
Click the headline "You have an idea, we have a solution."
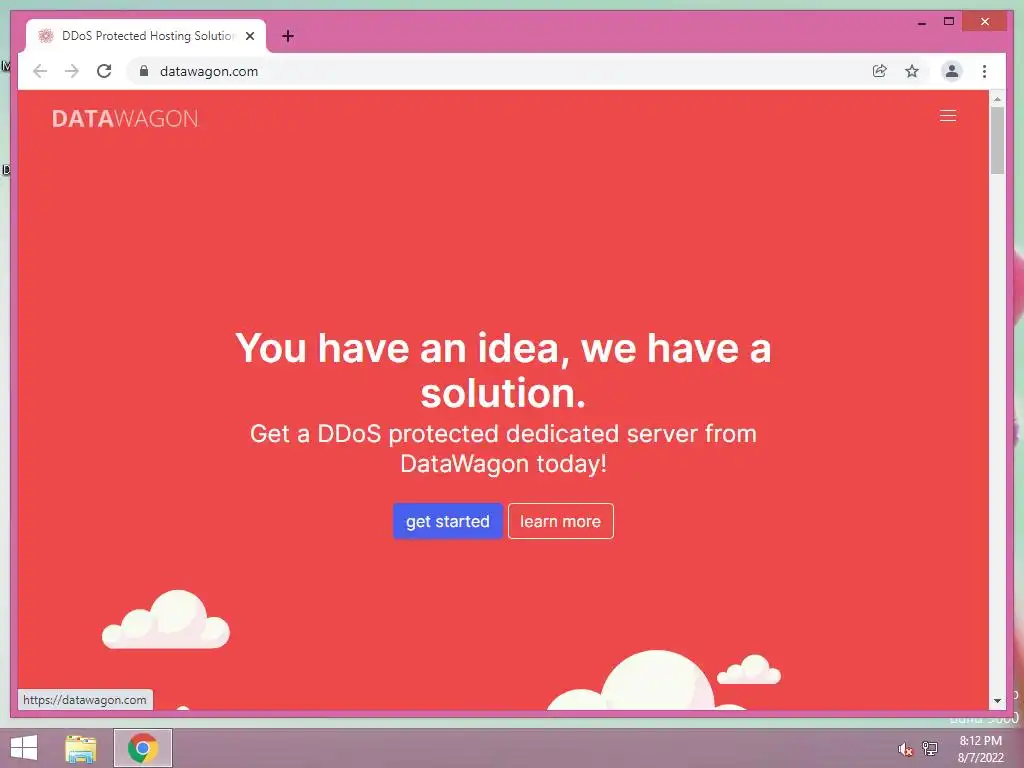503,370
